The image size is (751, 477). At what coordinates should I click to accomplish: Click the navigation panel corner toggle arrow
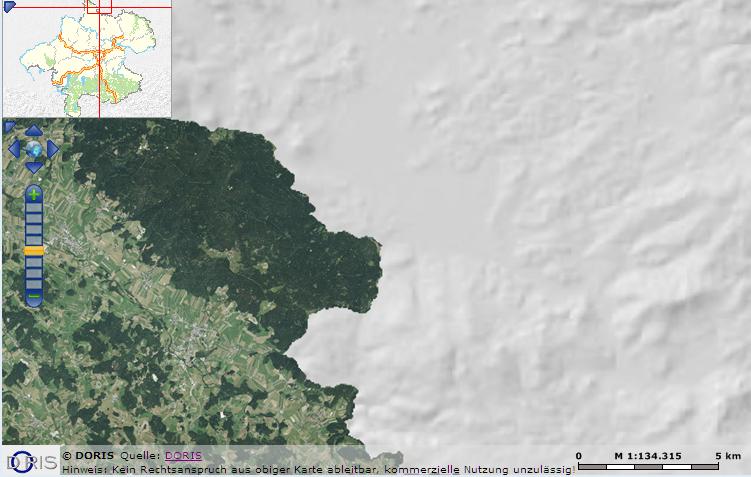(8, 126)
